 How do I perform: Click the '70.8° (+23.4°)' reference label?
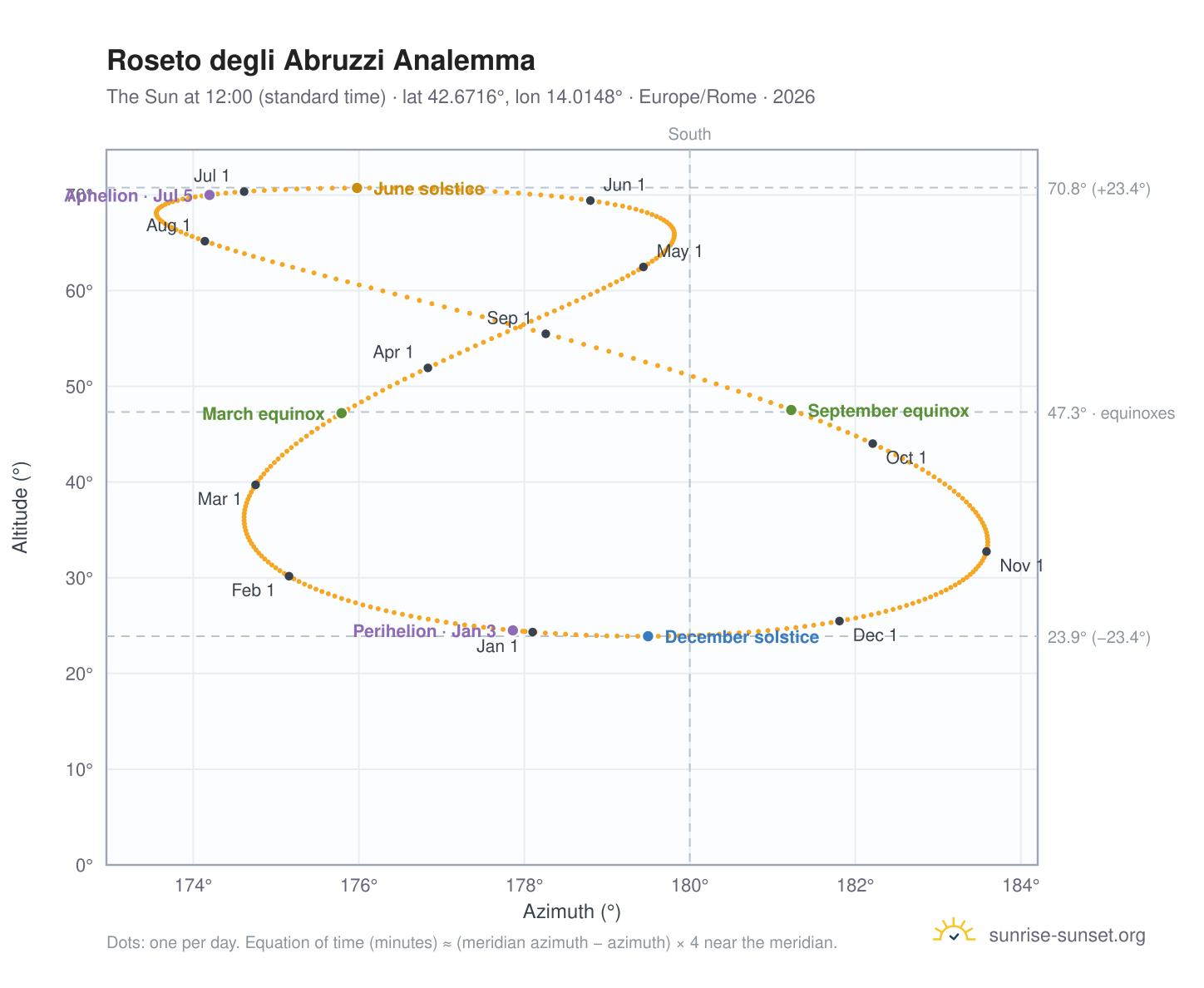click(1098, 189)
